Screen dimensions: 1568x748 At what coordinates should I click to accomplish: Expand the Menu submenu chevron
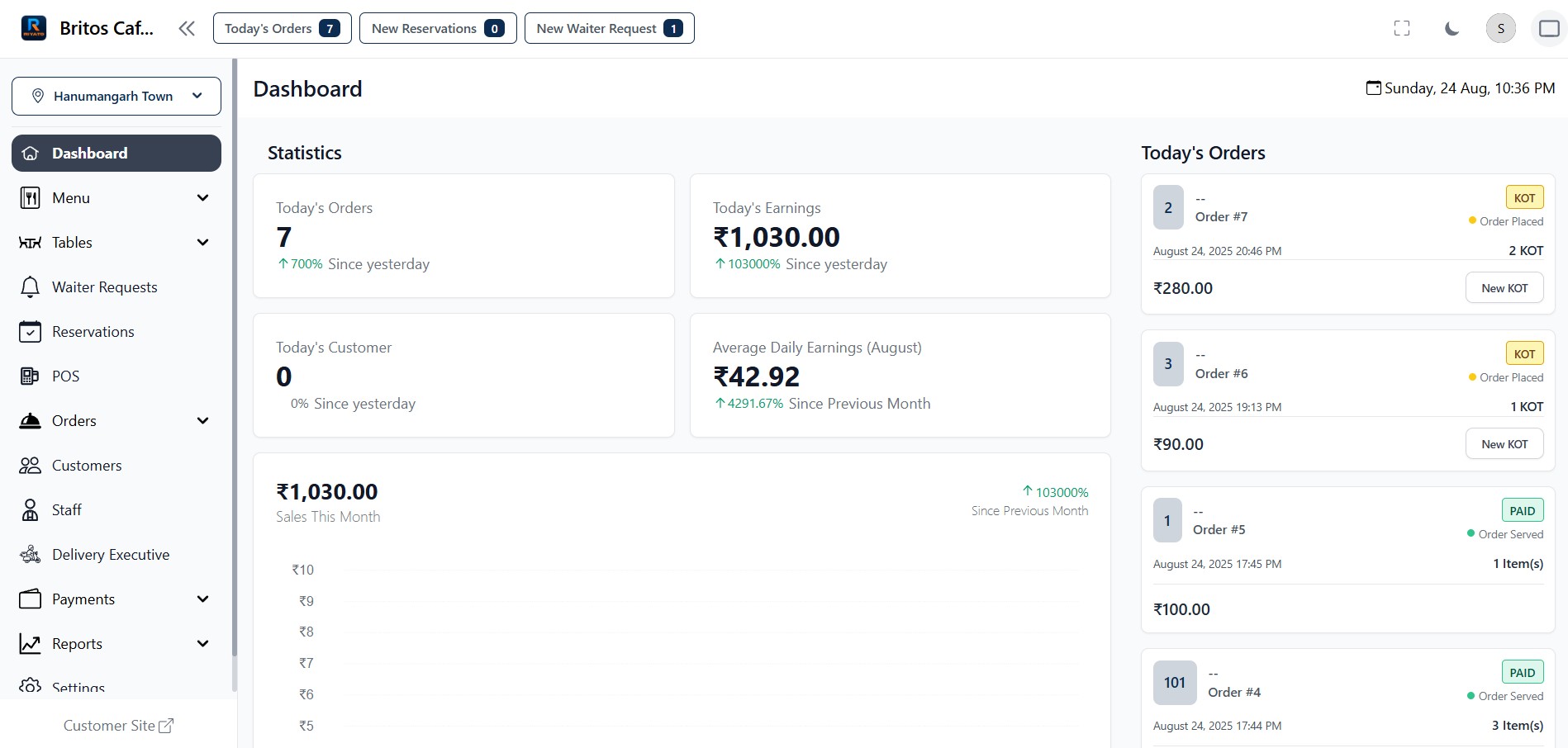(x=202, y=198)
